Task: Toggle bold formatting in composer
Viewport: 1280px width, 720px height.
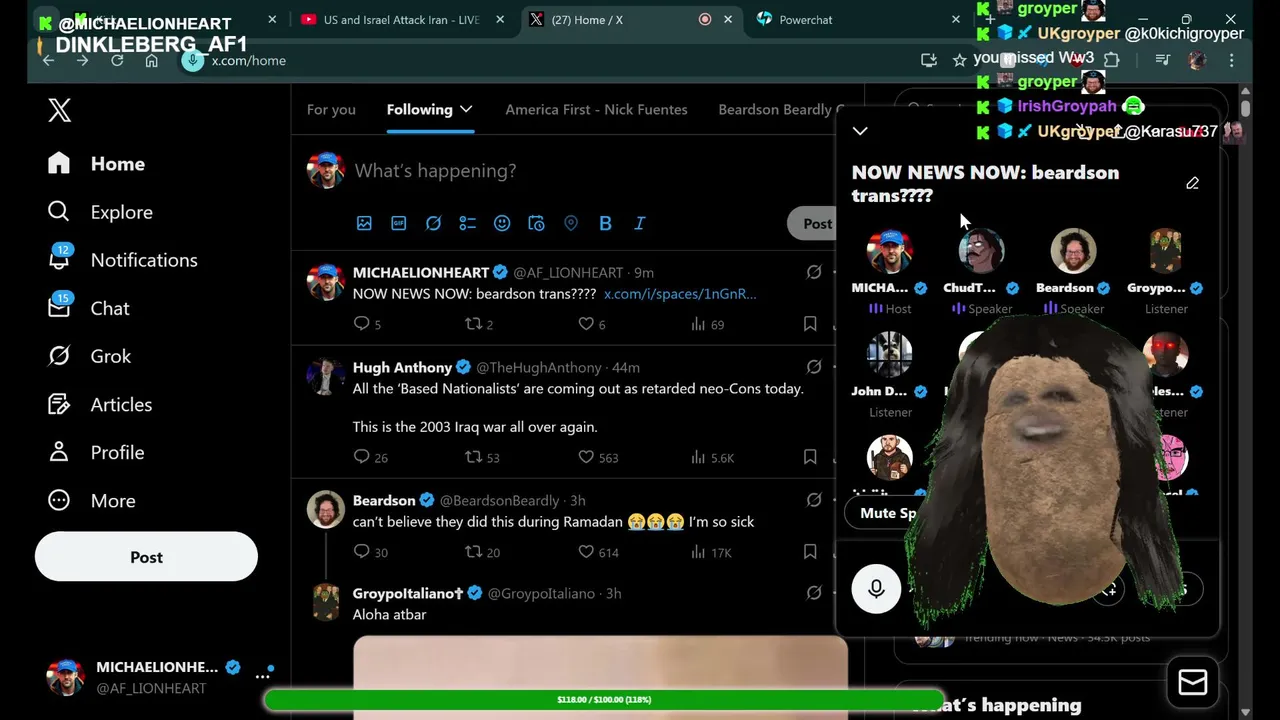Action: pyautogui.click(x=605, y=223)
